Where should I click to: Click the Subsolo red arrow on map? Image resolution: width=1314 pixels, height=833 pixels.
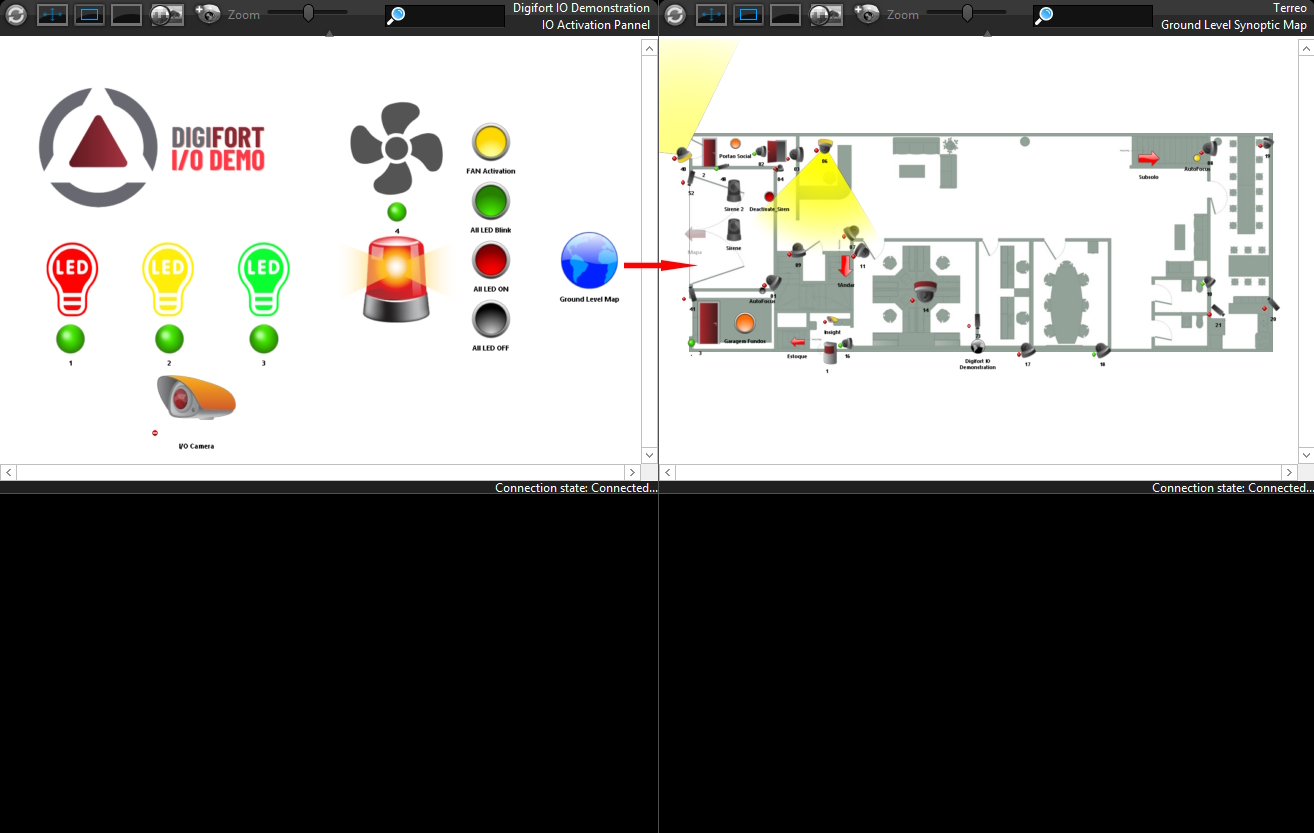1148,158
